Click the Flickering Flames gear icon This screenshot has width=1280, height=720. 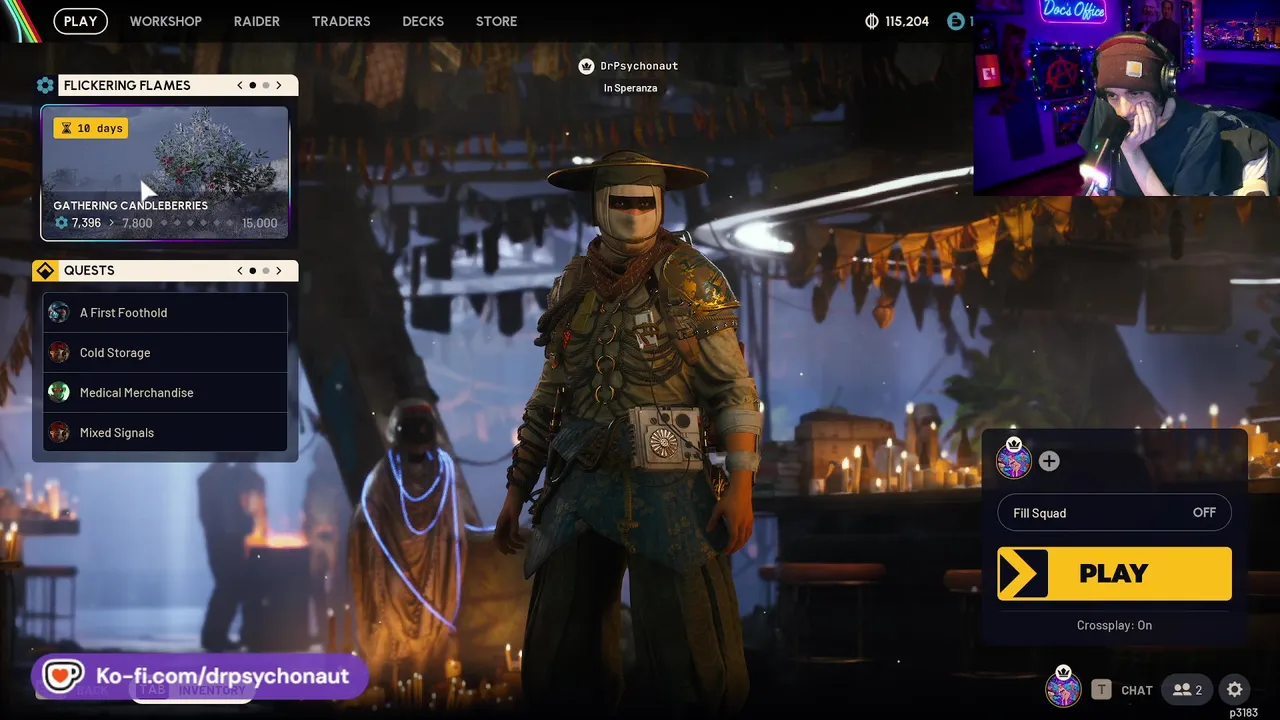click(x=45, y=85)
